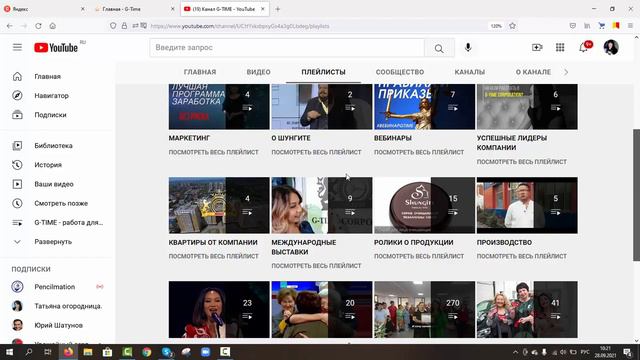The image size is (640, 360).
Task: Open the Юрий Шатунов subscription
Action: click(x=58, y=325)
